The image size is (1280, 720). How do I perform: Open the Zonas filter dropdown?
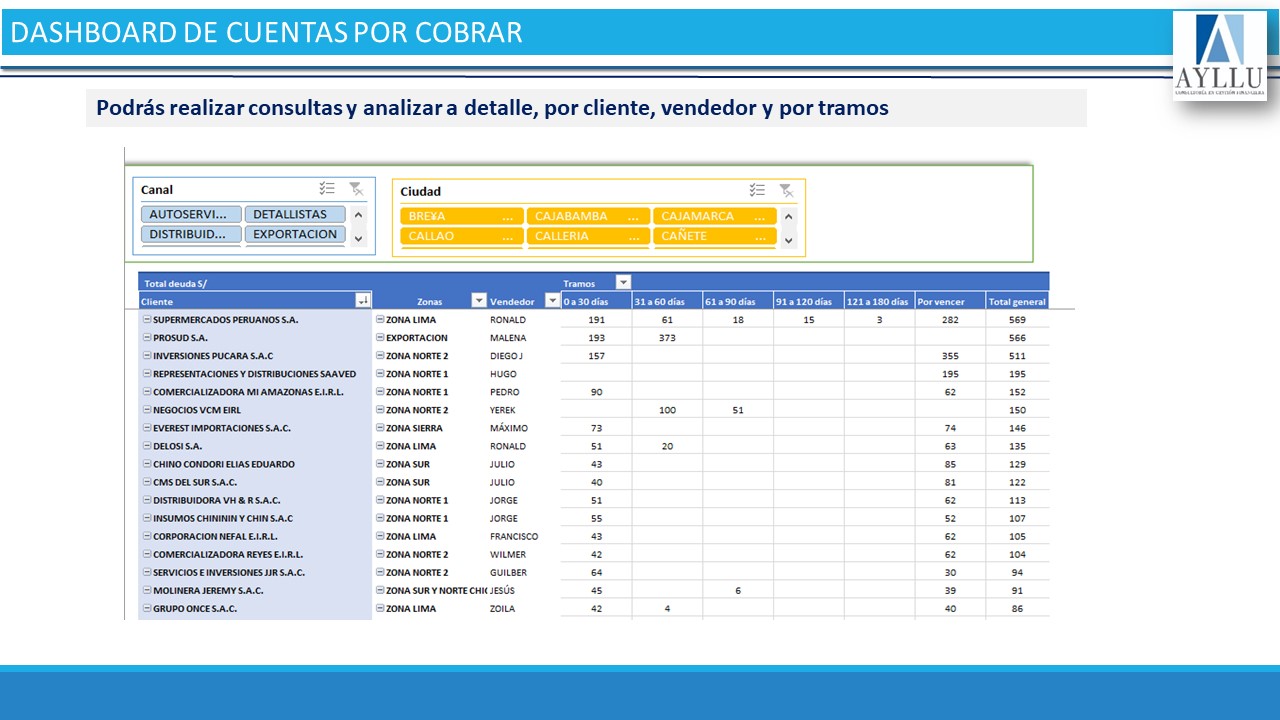(478, 301)
